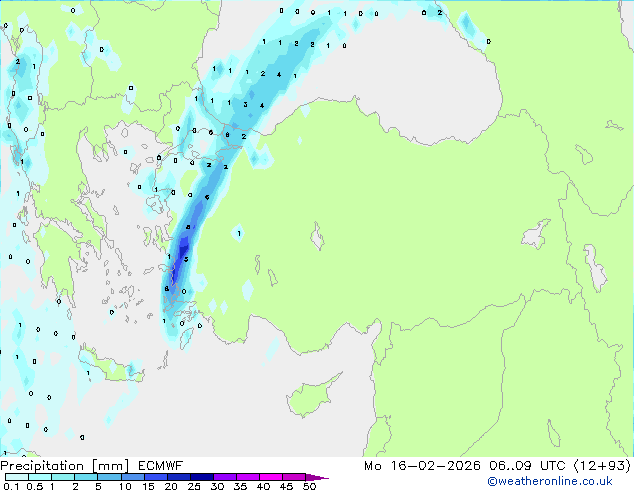Select the 'Precipitation [mm]' title text
Screen dimensions: 634x490
click(x=65, y=466)
